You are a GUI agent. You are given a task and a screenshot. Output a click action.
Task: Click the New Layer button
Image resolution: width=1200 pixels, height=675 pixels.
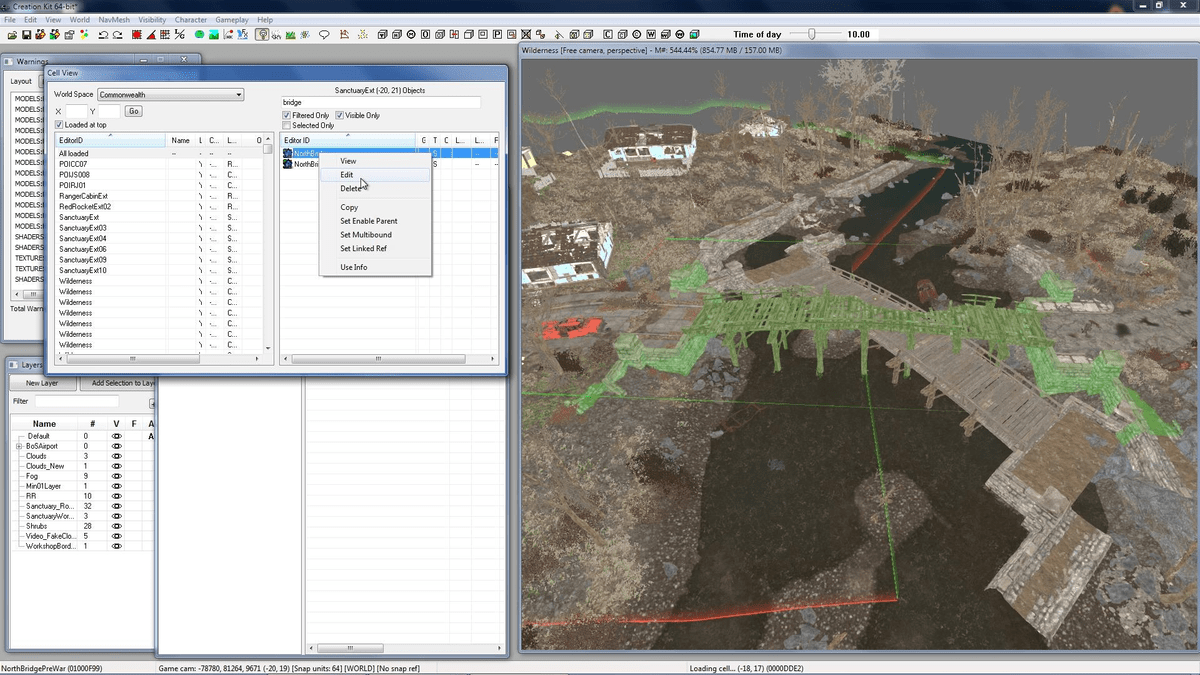pyautogui.click(x=42, y=383)
